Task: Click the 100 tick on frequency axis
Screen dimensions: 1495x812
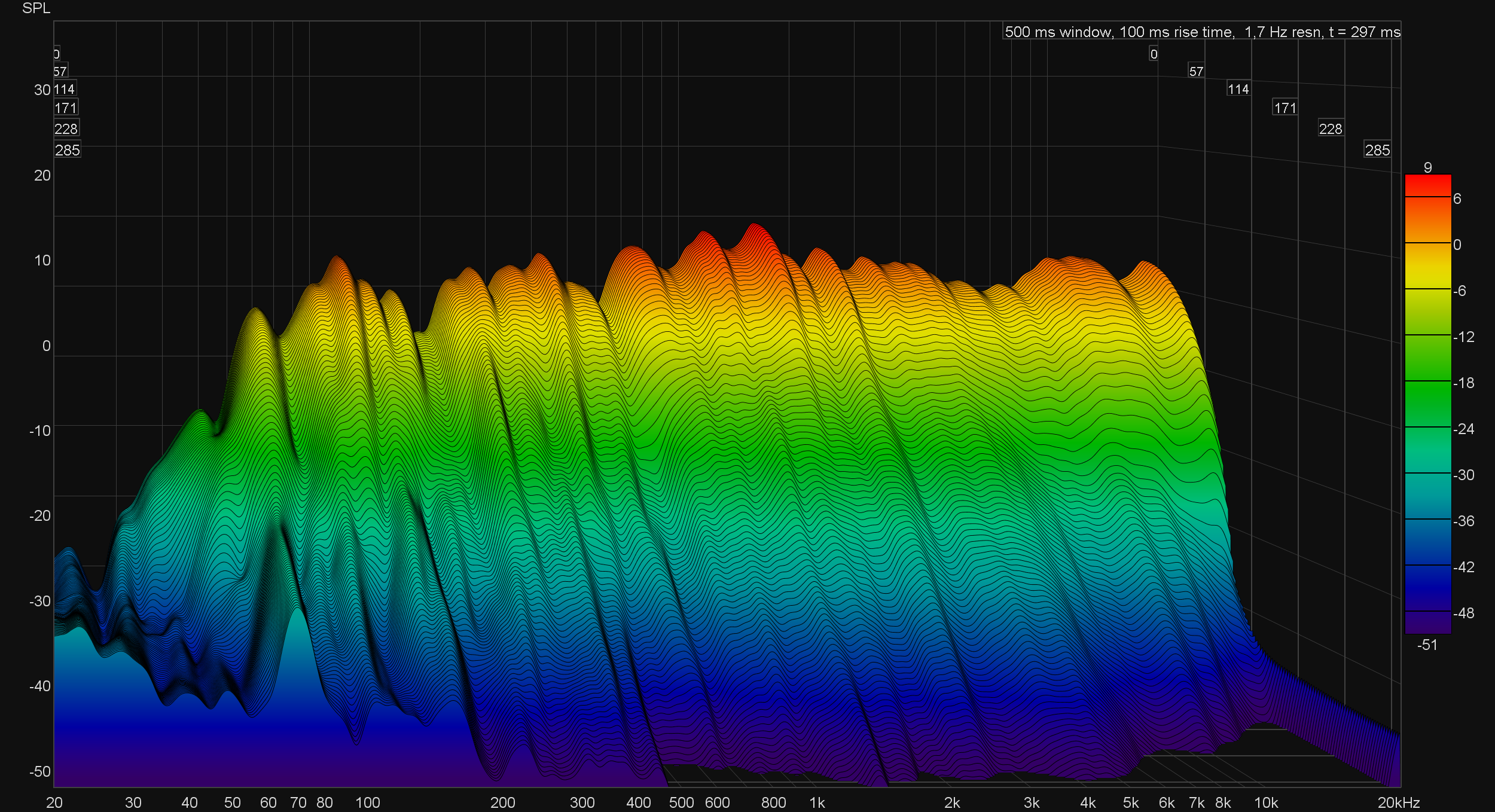Action: pos(367,802)
